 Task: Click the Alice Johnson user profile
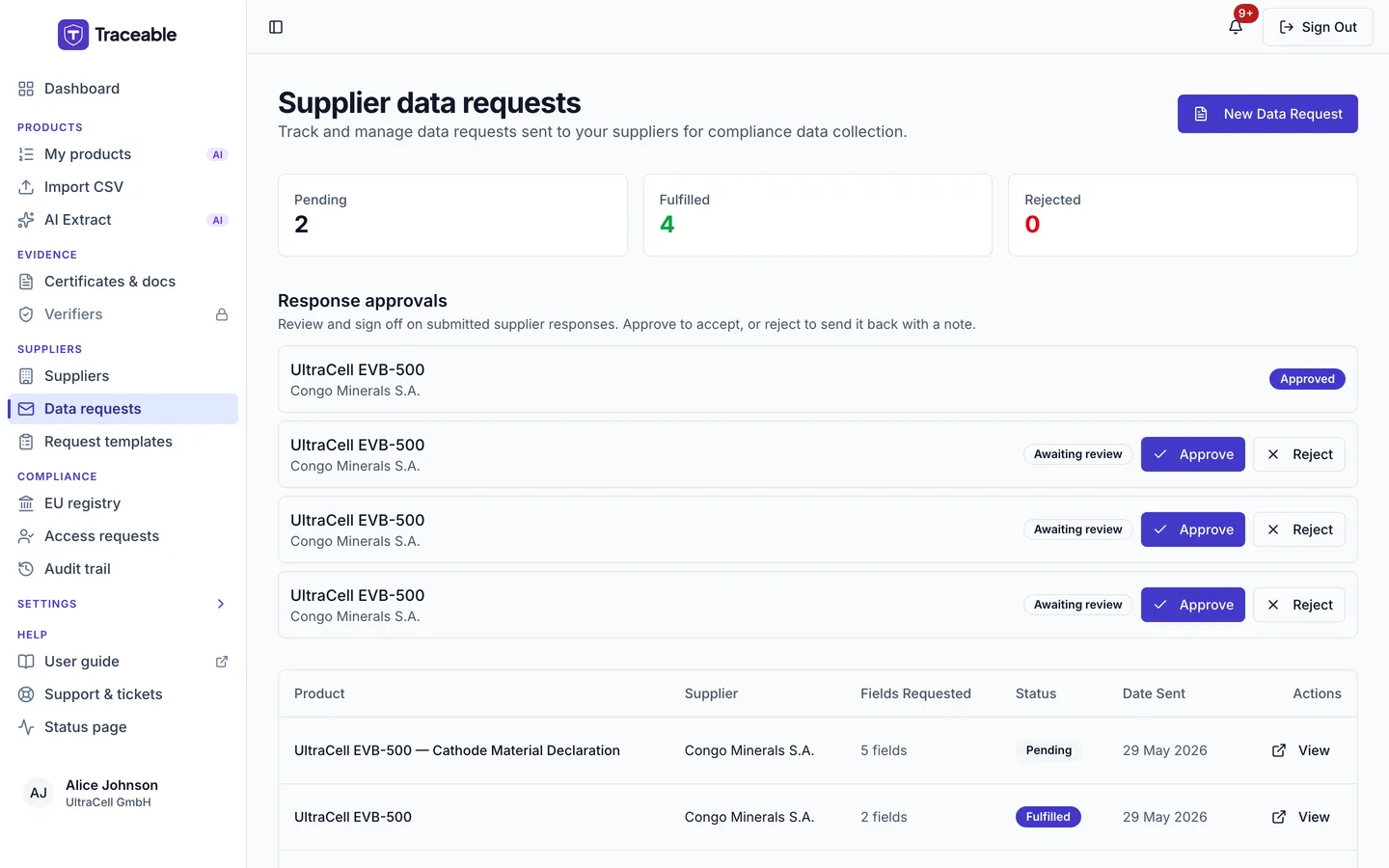tap(123, 793)
